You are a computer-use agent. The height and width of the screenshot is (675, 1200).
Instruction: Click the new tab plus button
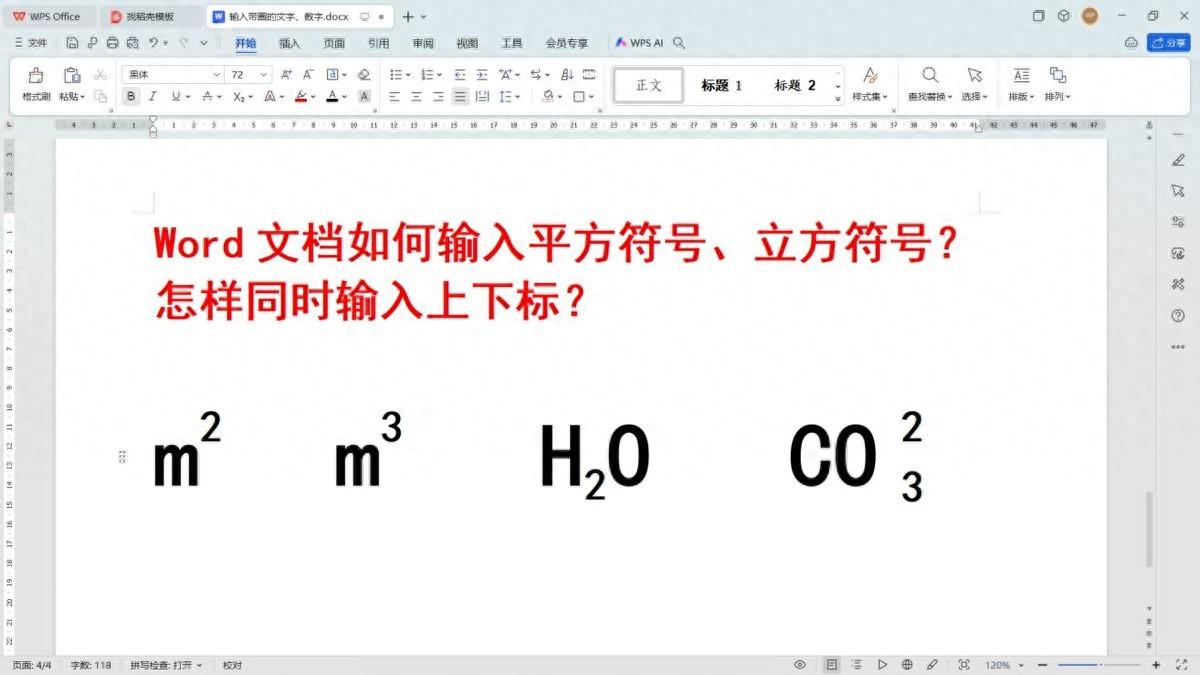(407, 16)
